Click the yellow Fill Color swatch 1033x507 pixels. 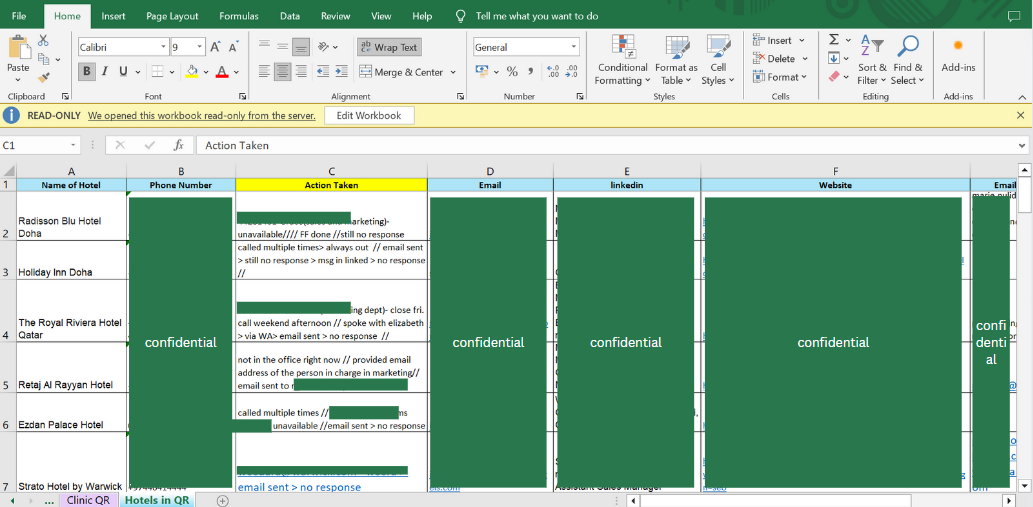(x=192, y=72)
